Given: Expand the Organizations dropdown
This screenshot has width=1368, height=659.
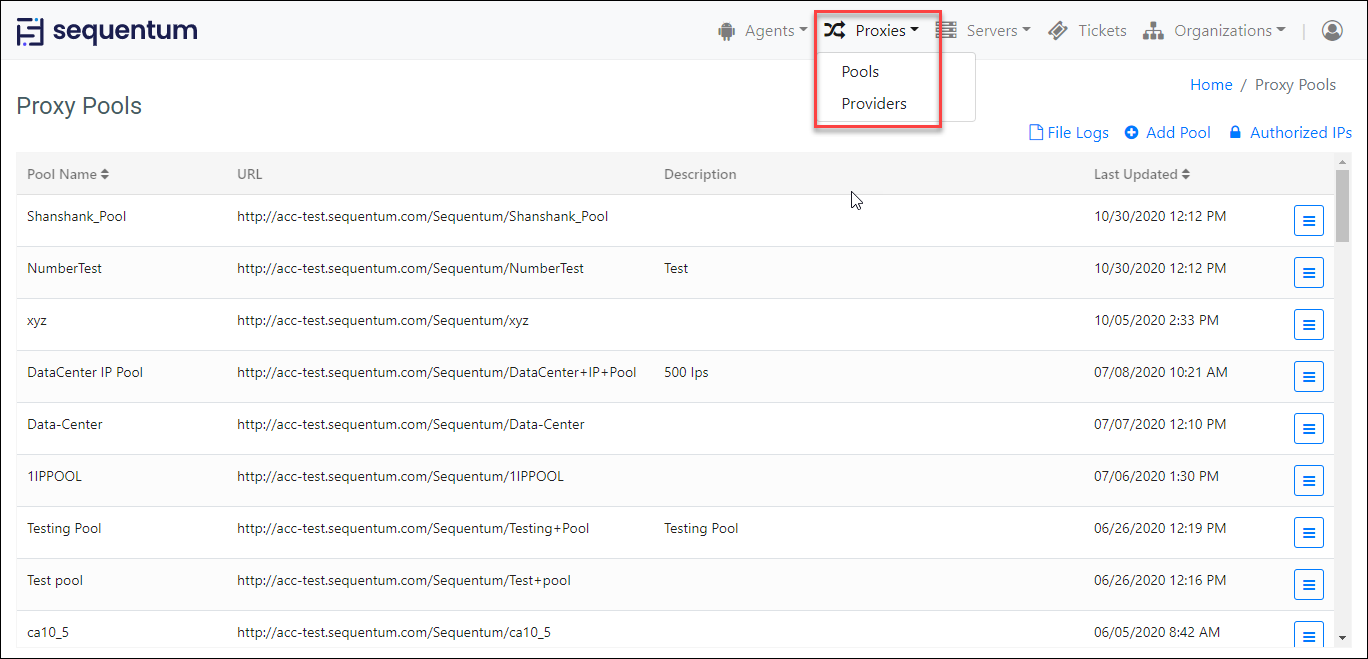Looking at the screenshot, I should click(1214, 31).
